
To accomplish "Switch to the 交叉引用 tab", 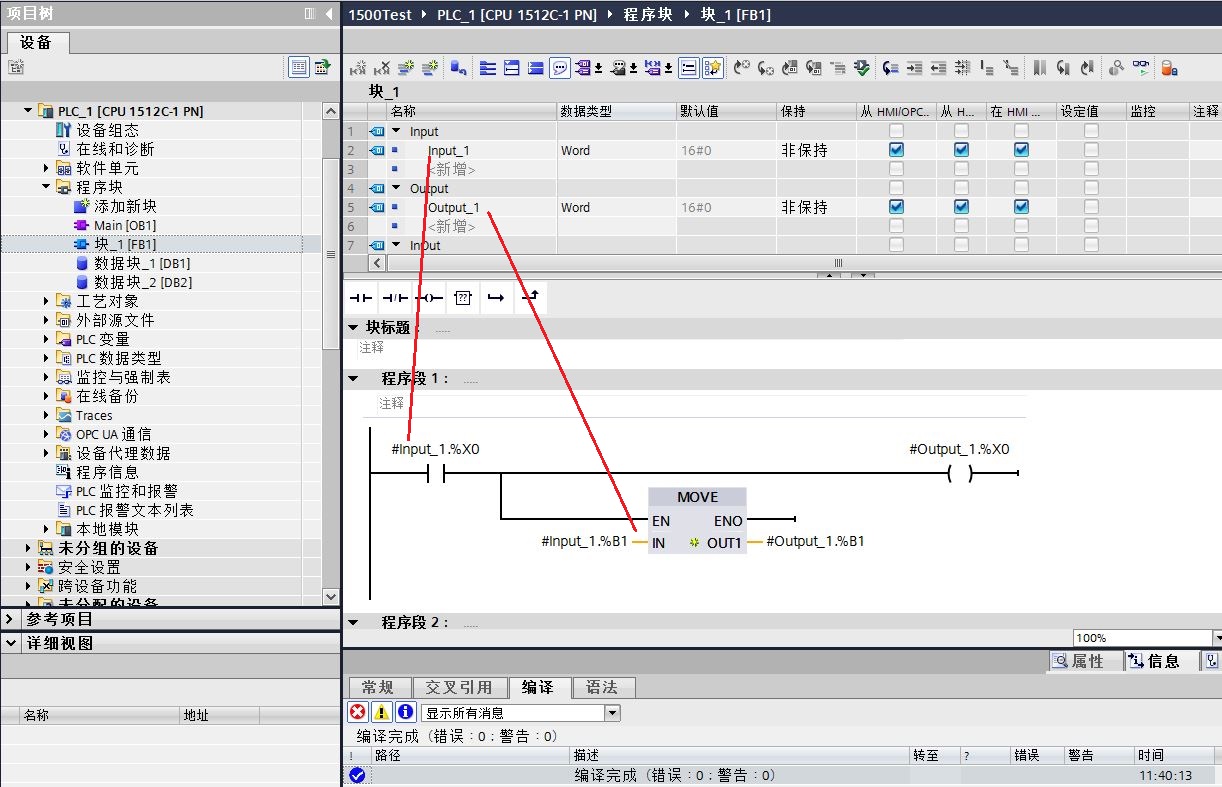I will pyautogui.click(x=458, y=687).
